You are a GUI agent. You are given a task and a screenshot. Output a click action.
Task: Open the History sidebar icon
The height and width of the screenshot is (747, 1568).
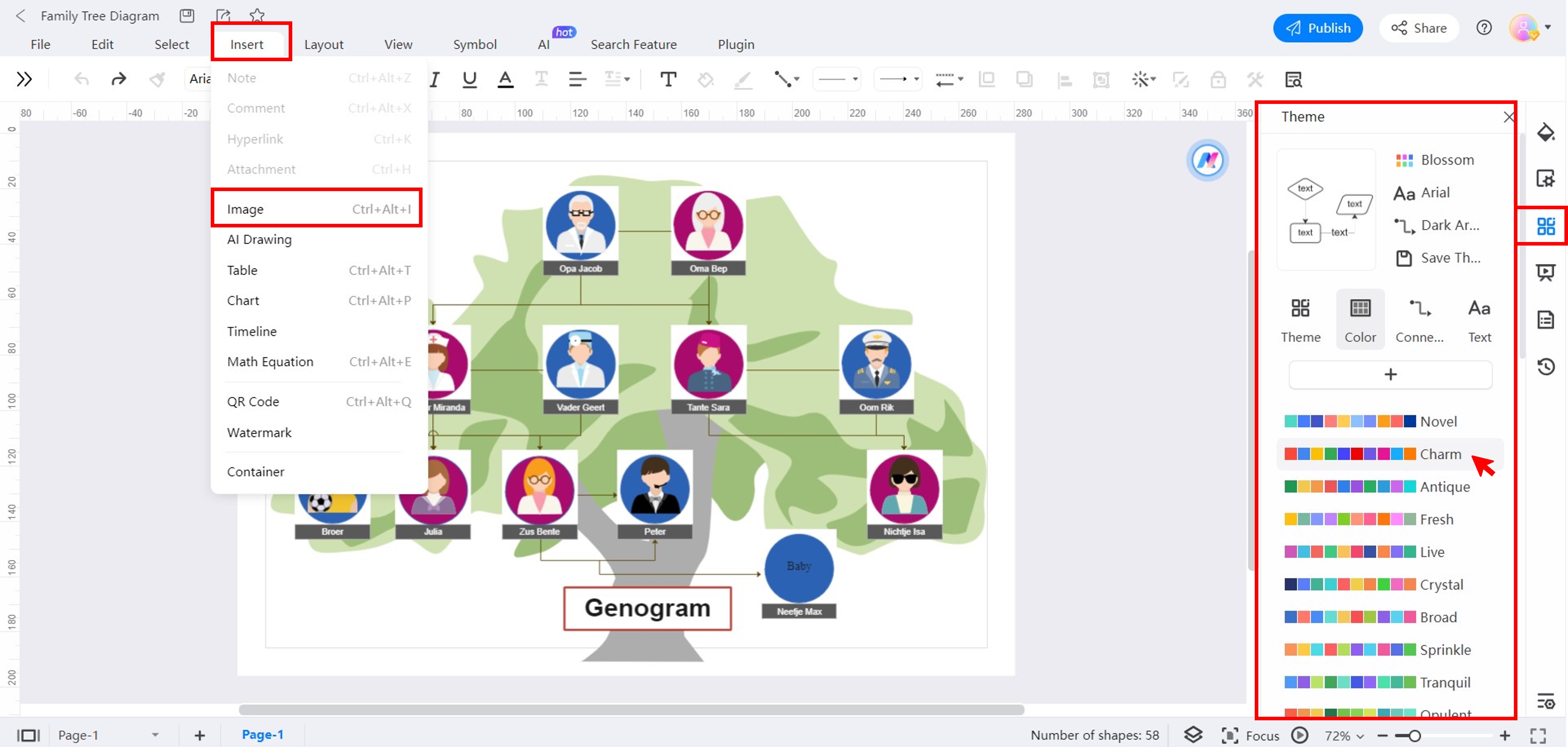(1546, 367)
